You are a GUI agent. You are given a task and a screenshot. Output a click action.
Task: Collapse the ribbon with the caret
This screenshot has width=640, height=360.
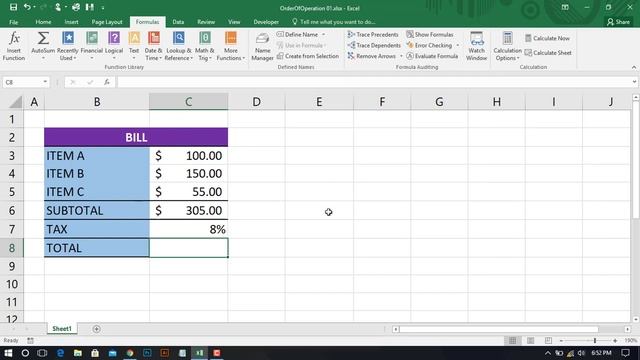[x=634, y=67]
